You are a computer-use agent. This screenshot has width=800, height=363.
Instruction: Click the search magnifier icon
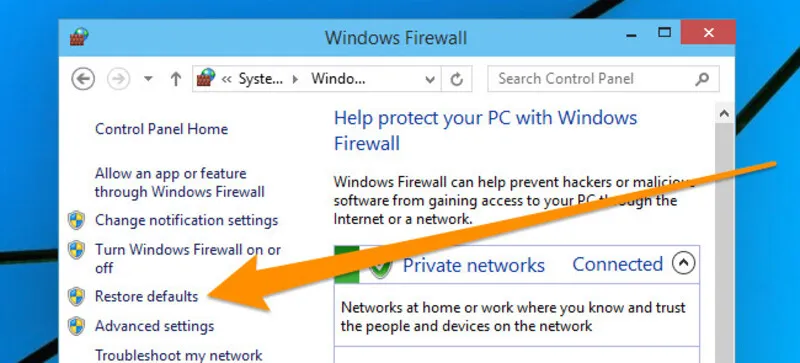(x=702, y=79)
